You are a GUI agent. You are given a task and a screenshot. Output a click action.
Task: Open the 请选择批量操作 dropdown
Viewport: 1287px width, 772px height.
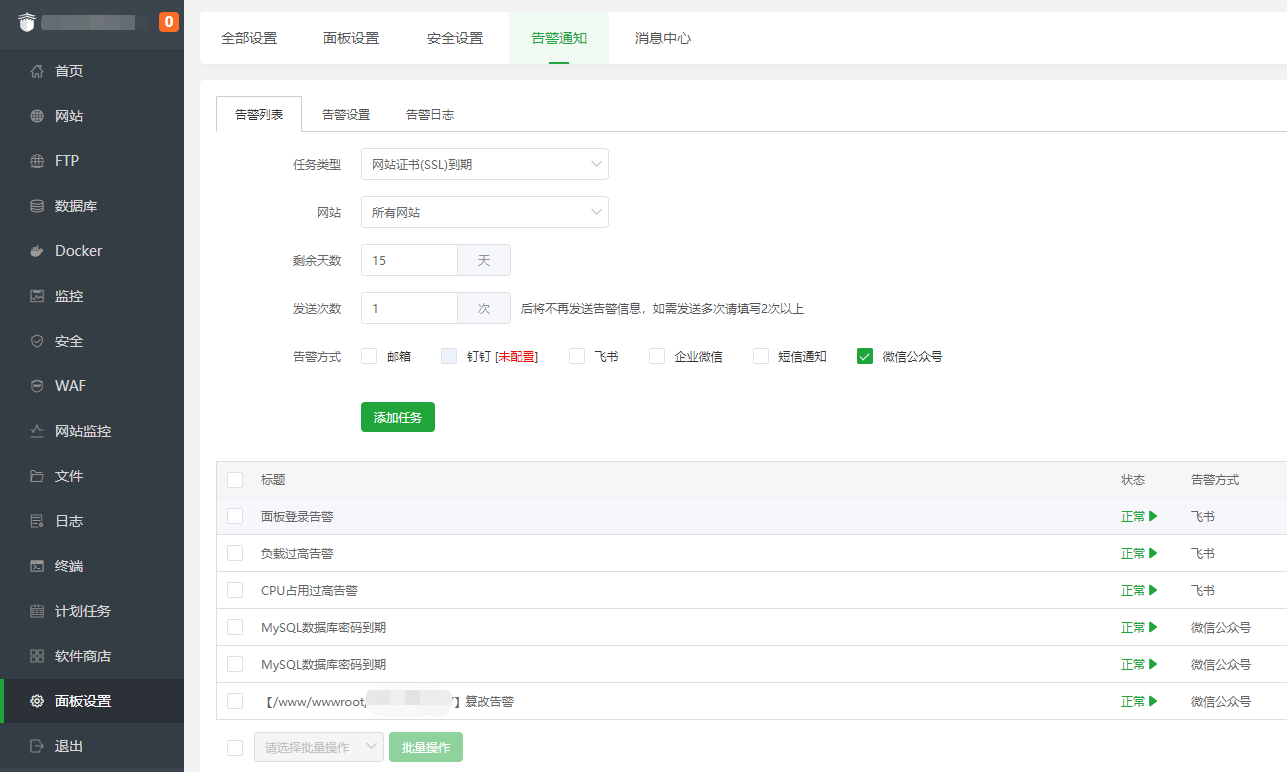pos(319,747)
